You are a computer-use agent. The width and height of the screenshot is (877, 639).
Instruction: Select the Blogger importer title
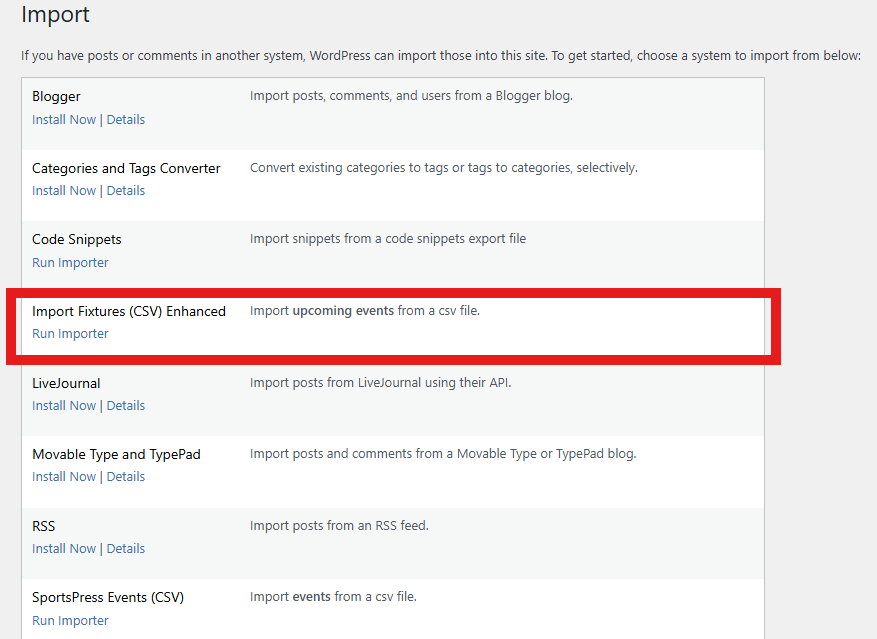coord(56,96)
